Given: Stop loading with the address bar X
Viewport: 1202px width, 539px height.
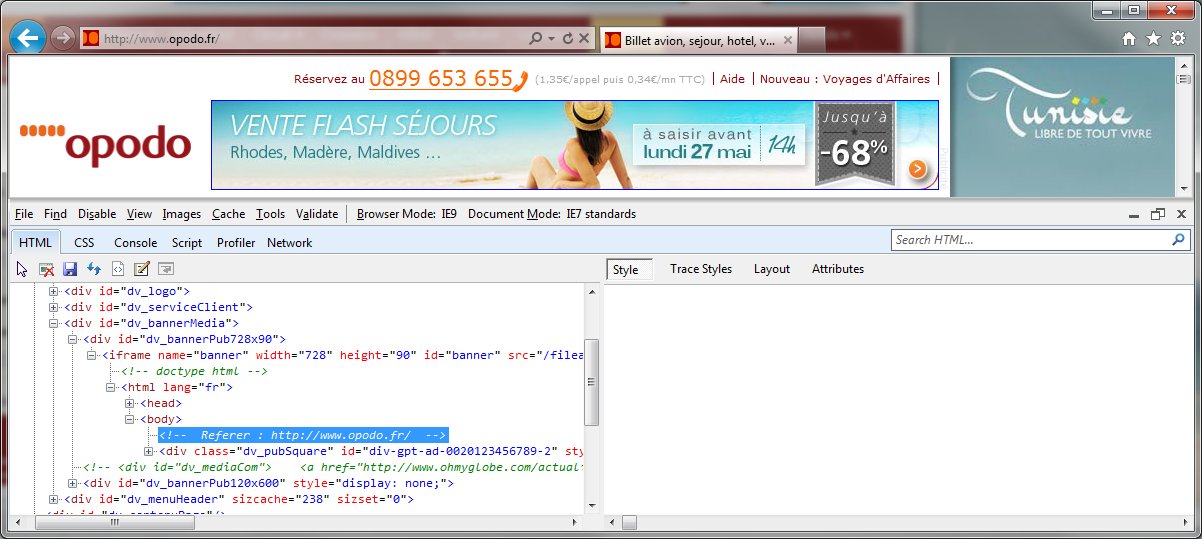Looking at the screenshot, I should click(584, 39).
